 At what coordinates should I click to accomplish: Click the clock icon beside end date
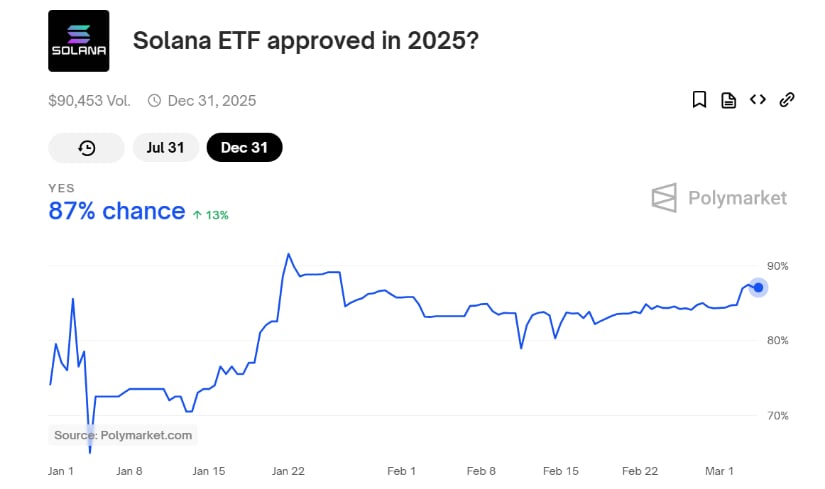pos(154,100)
